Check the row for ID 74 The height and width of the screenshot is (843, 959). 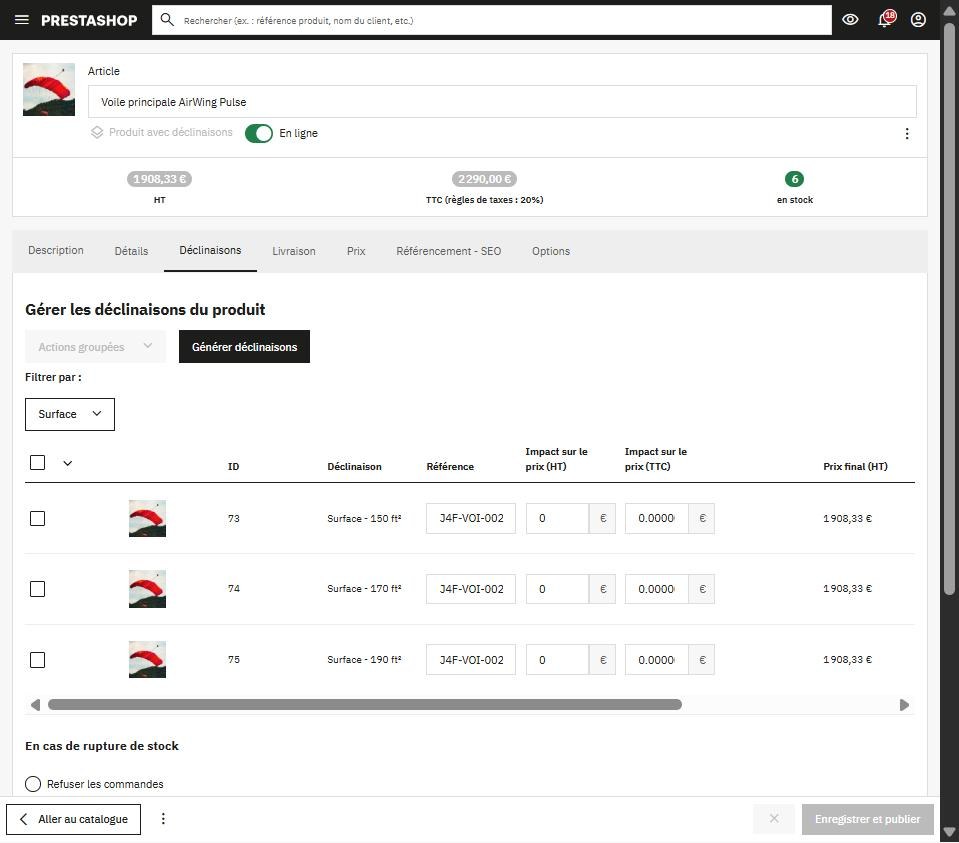[x=37, y=589]
